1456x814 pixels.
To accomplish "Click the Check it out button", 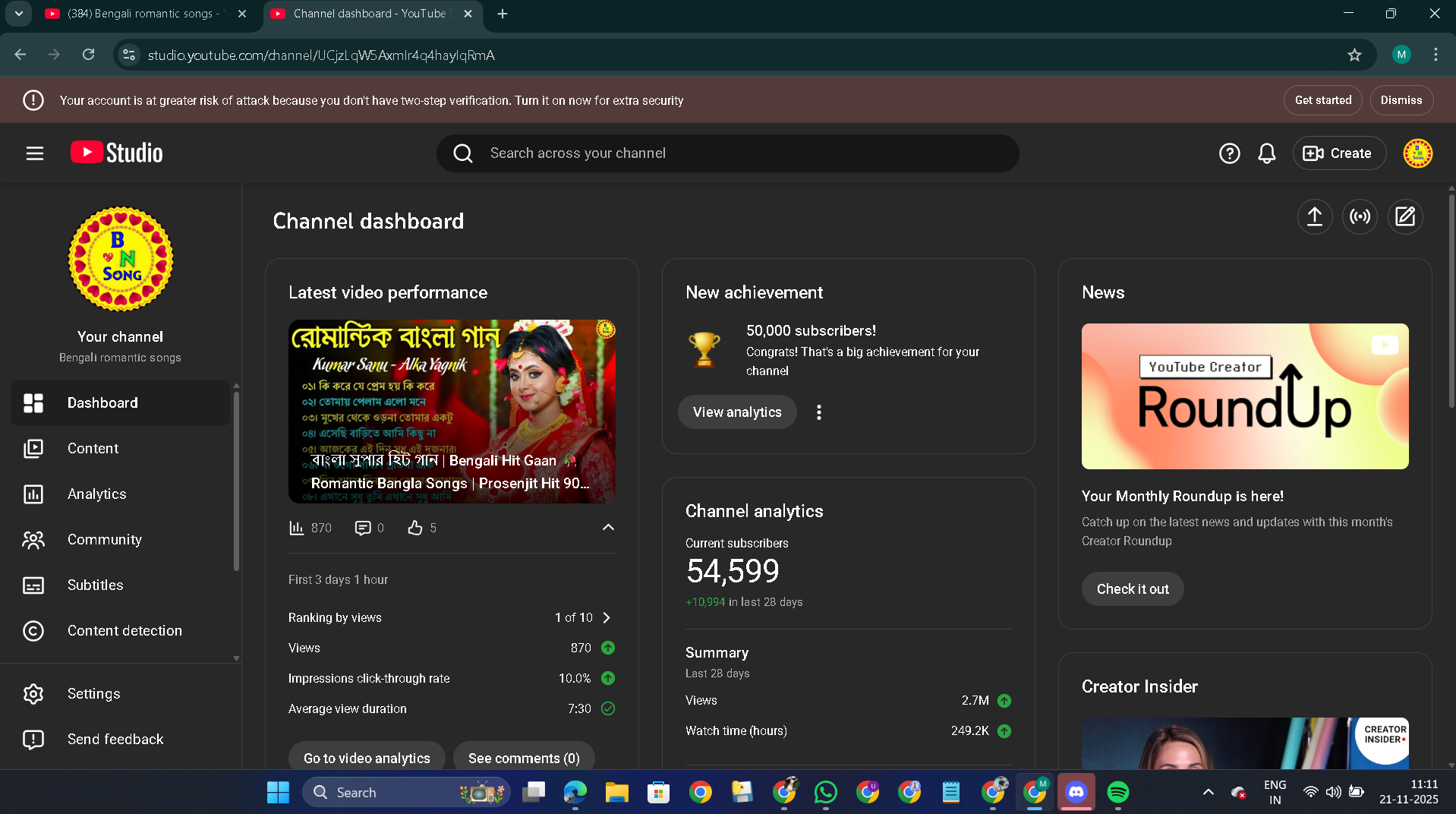I will 1132,589.
